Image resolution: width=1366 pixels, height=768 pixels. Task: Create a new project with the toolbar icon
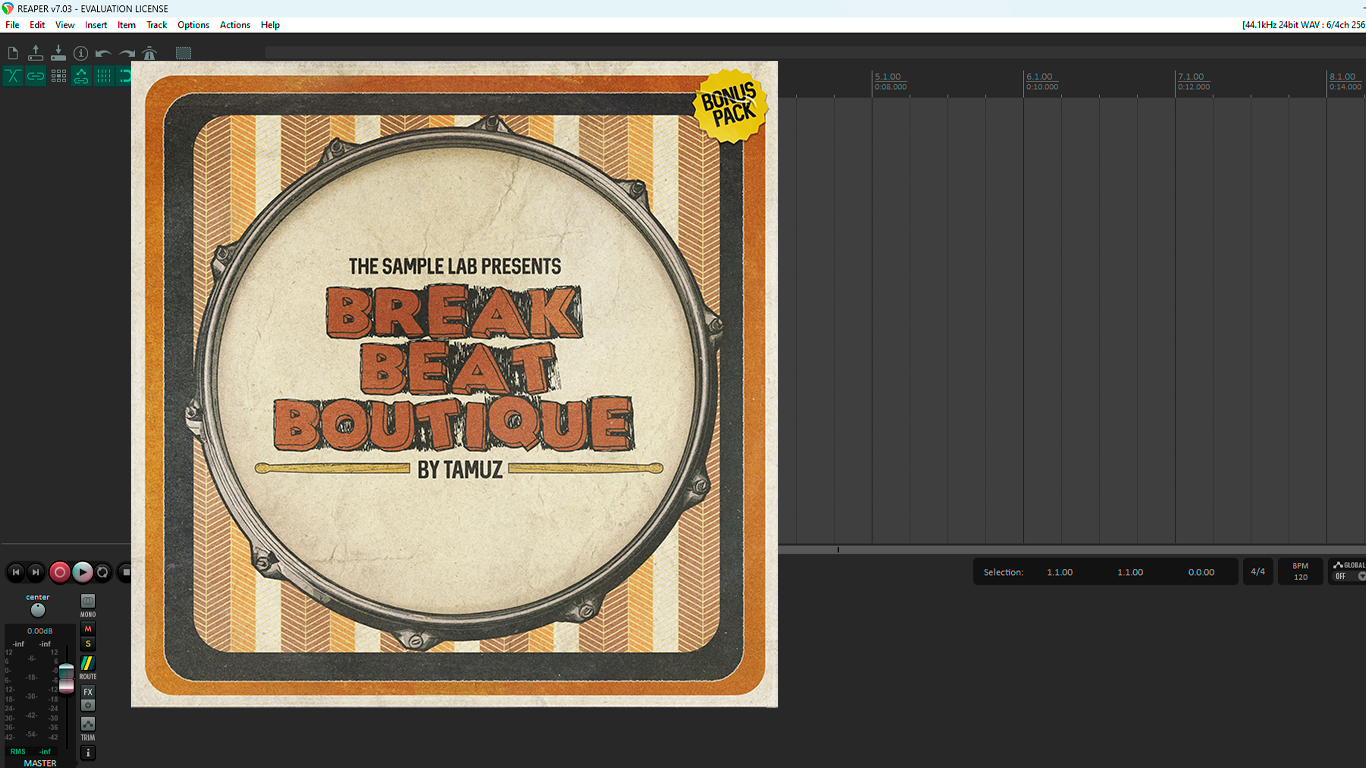pos(13,53)
